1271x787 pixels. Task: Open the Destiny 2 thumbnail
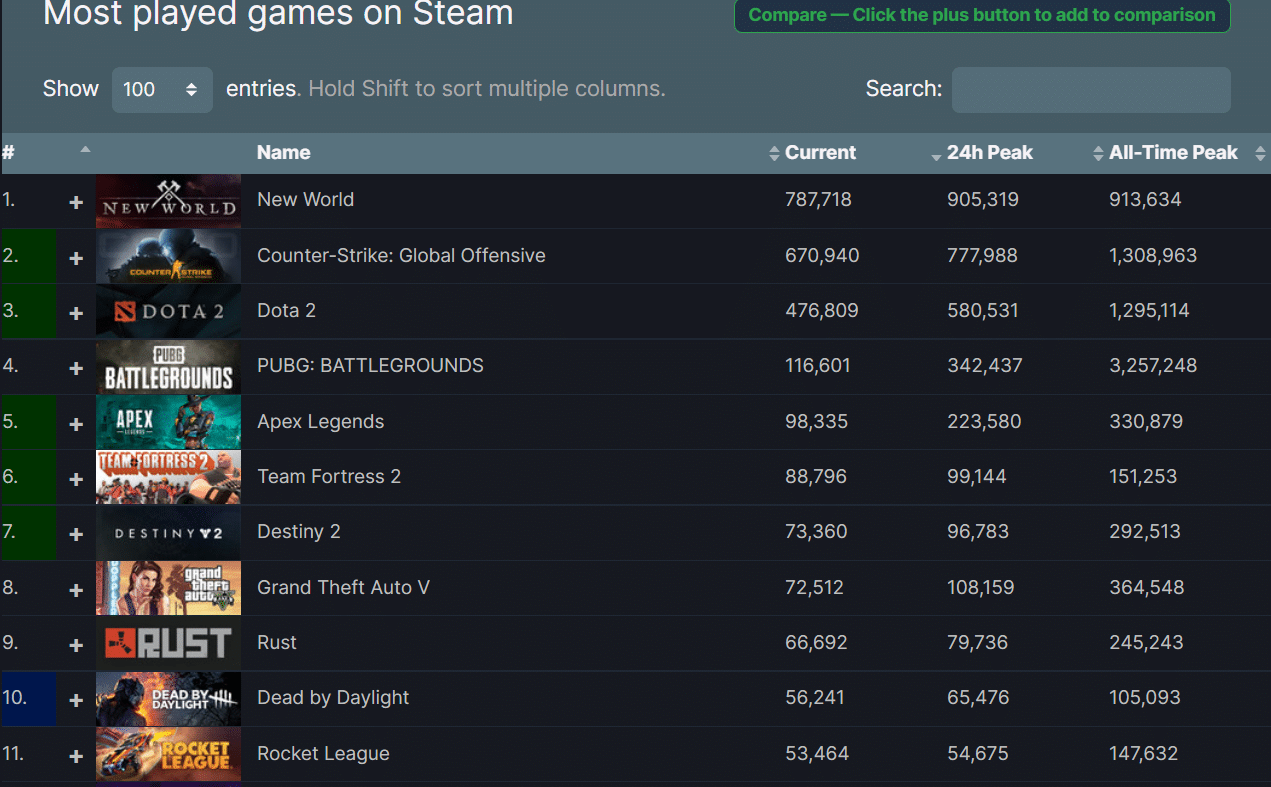[x=168, y=533]
